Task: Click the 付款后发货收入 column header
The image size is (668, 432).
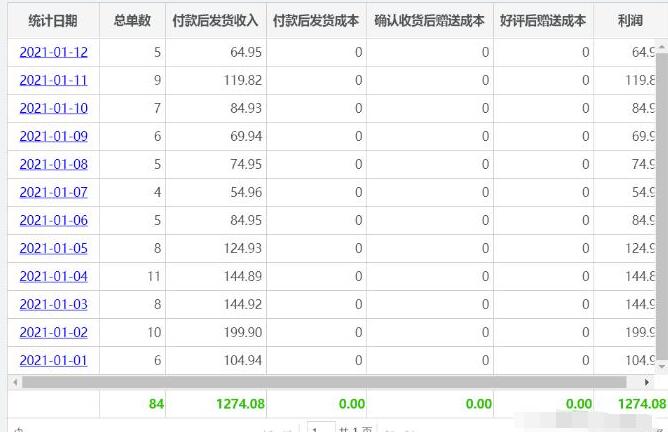Action: (x=216, y=20)
